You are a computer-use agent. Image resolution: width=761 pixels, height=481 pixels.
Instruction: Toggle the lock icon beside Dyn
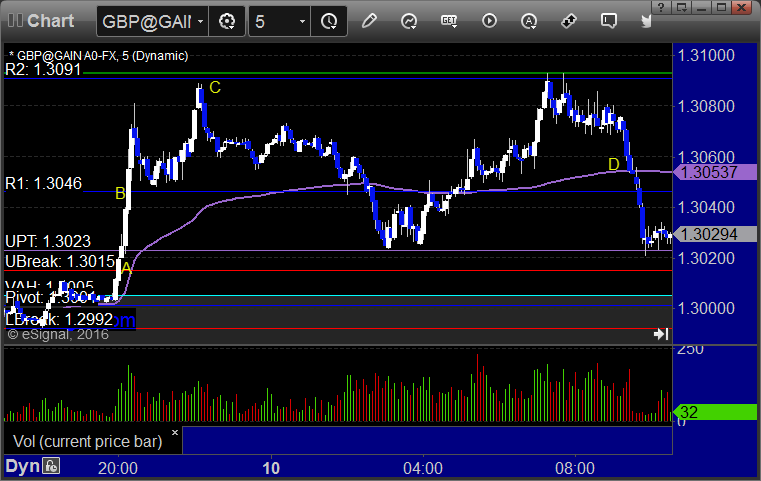coord(51,466)
